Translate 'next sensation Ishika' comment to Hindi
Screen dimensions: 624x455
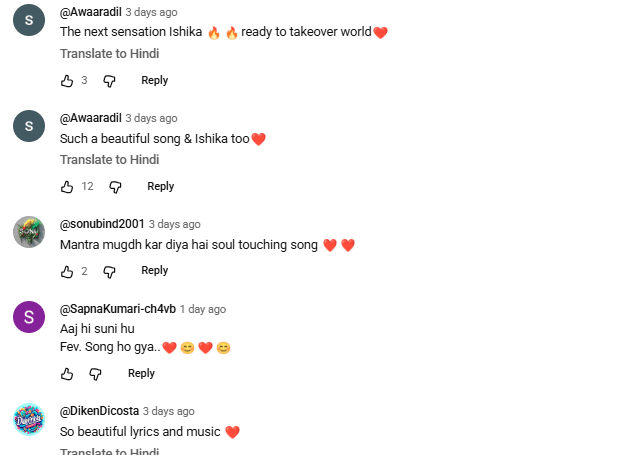(x=109, y=53)
